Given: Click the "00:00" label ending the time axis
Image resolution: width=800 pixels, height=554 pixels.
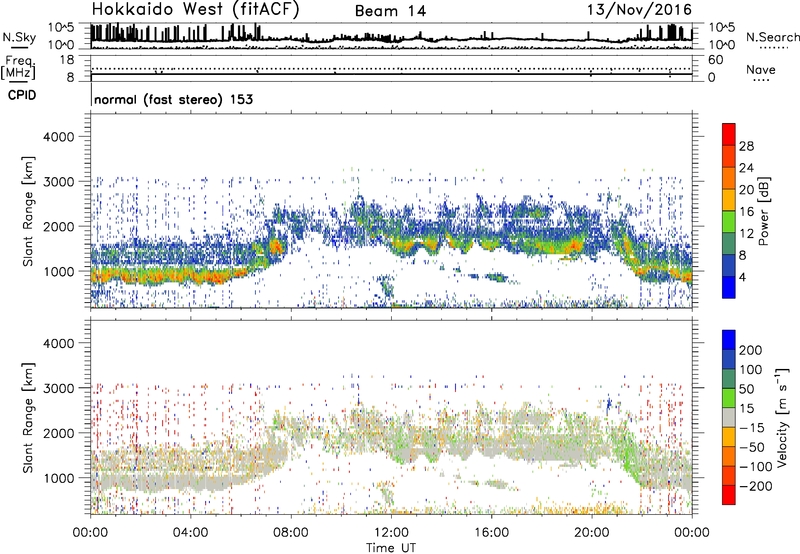Looking at the screenshot, I should click(x=692, y=533).
